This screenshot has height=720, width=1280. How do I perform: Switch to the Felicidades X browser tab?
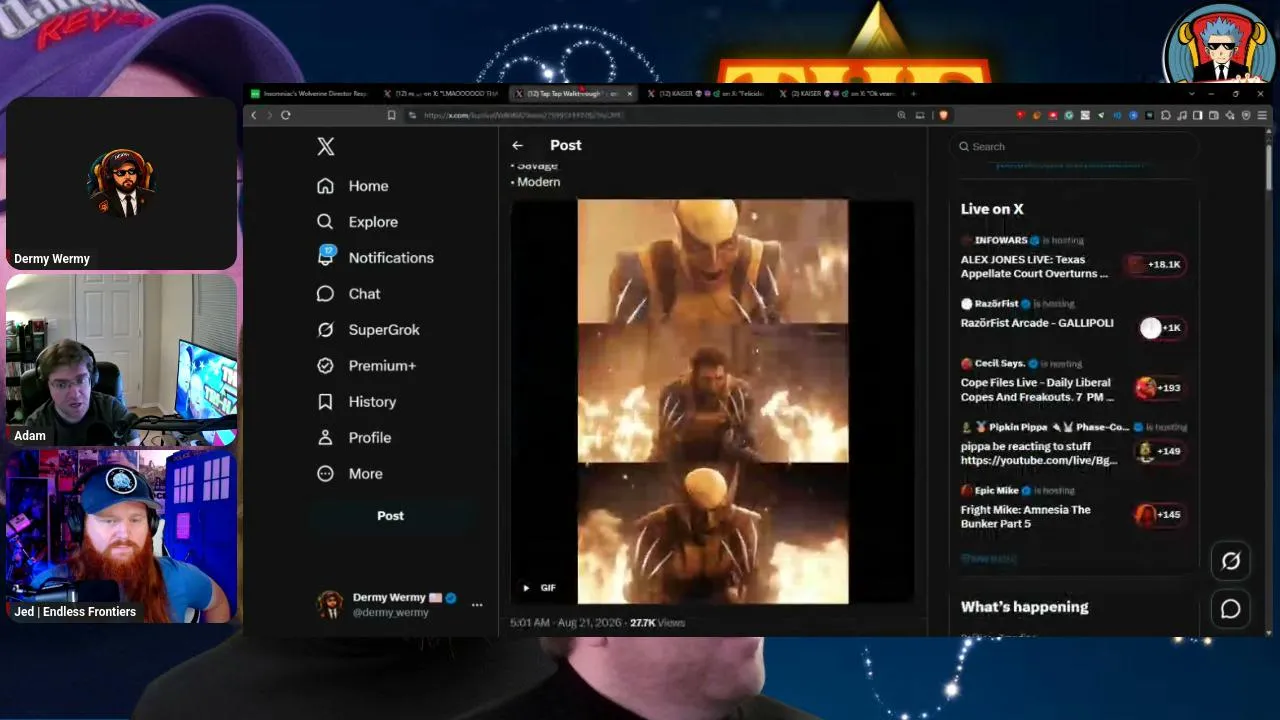click(705, 94)
